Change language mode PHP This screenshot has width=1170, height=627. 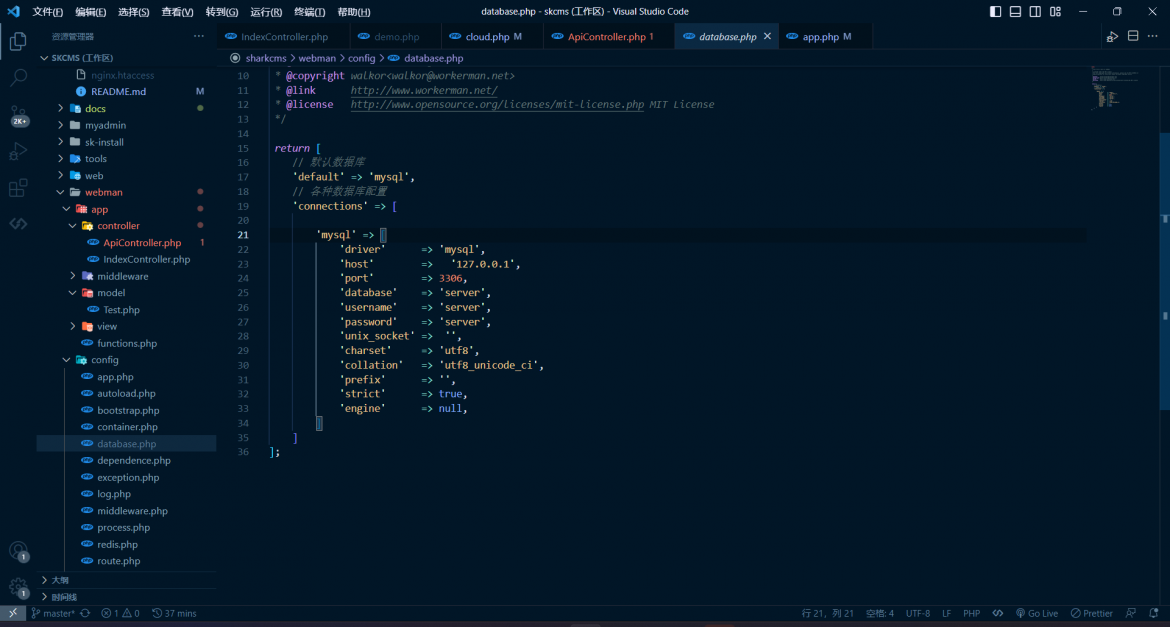(x=972, y=614)
